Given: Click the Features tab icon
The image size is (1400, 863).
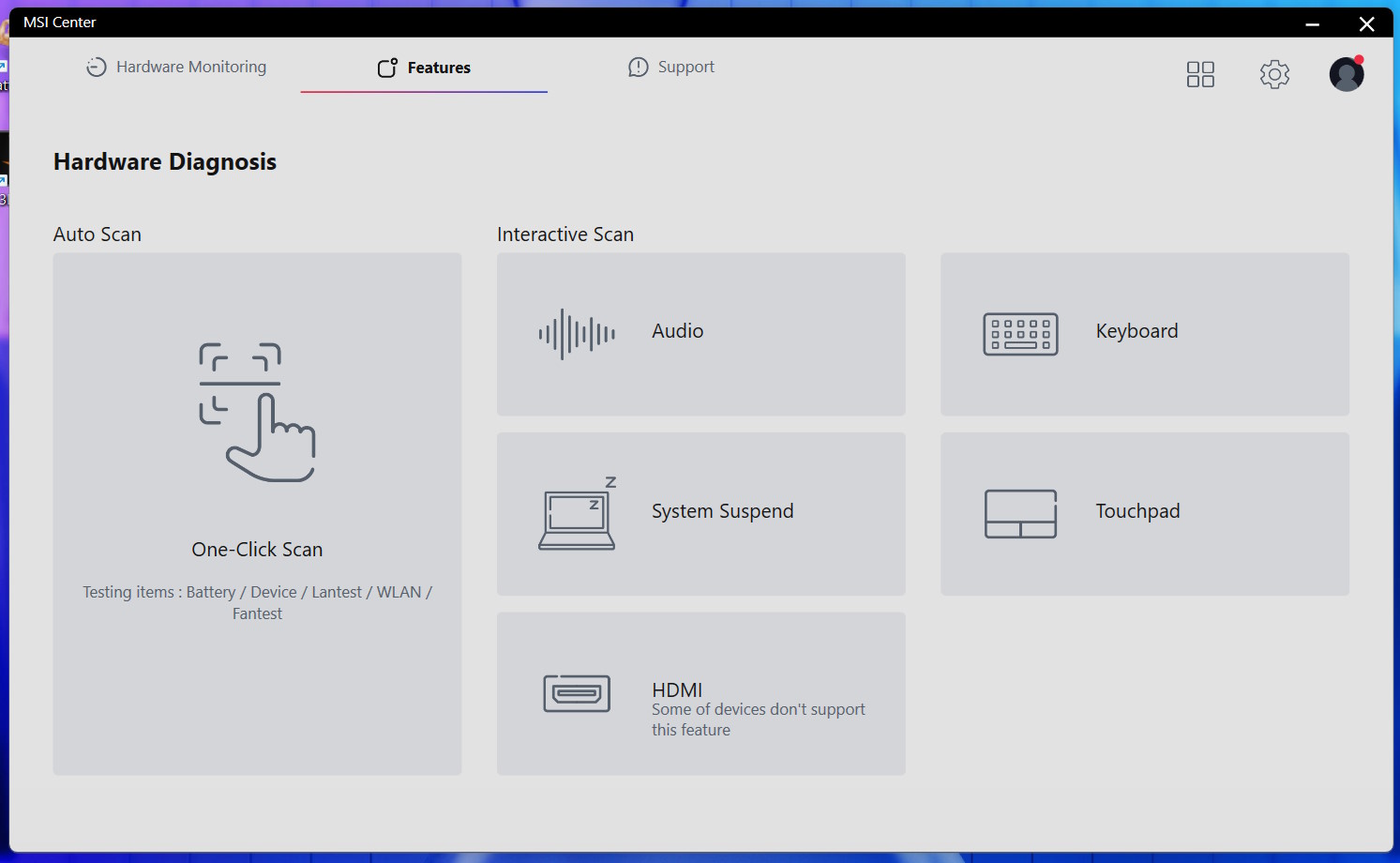Looking at the screenshot, I should click(387, 68).
